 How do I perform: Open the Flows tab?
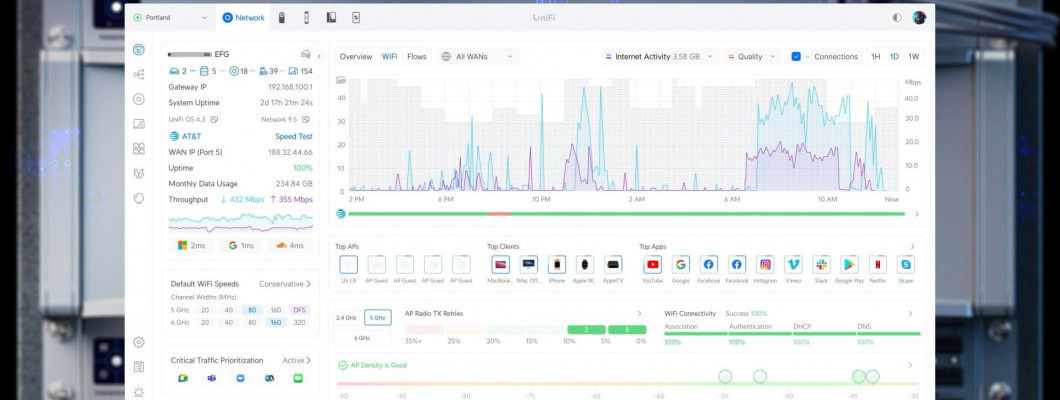(417, 57)
